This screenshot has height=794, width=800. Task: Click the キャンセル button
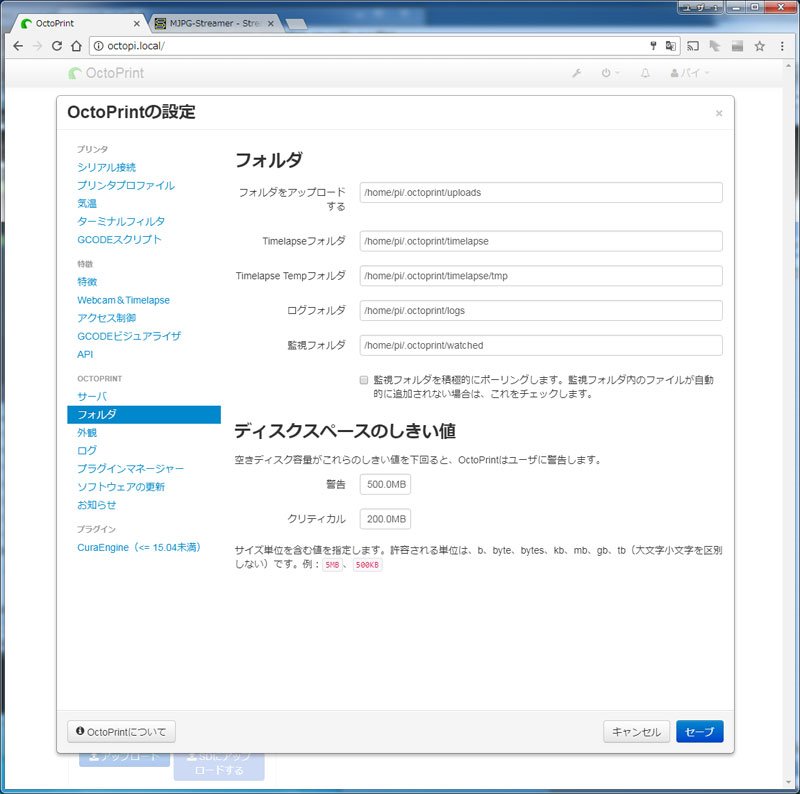pyautogui.click(x=636, y=732)
